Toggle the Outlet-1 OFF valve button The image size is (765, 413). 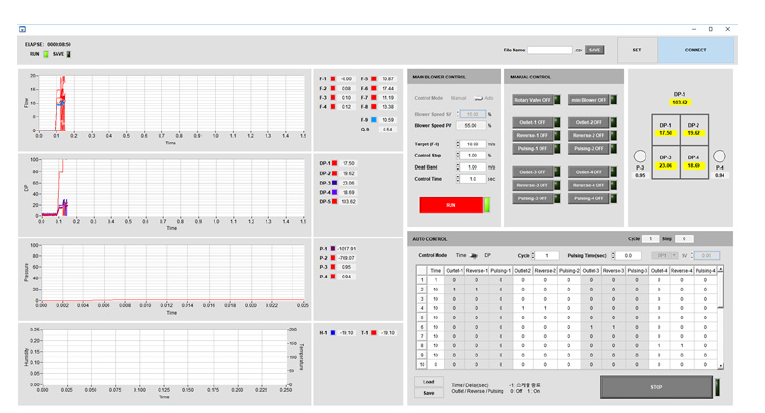(x=533, y=122)
